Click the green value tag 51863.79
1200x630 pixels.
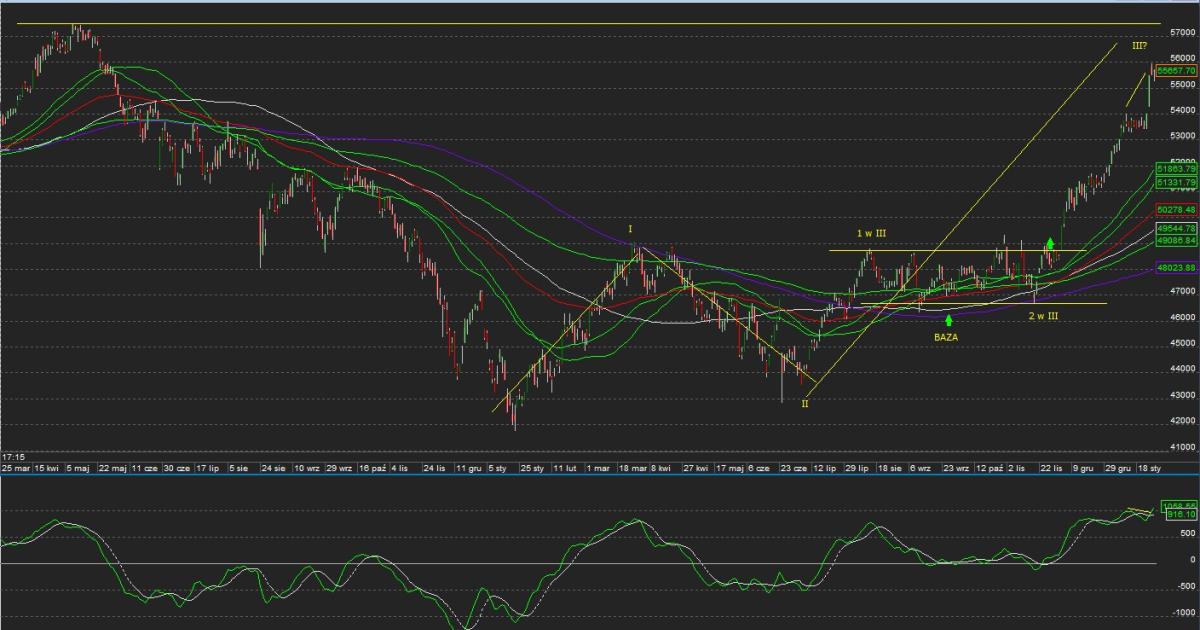click(x=1177, y=170)
